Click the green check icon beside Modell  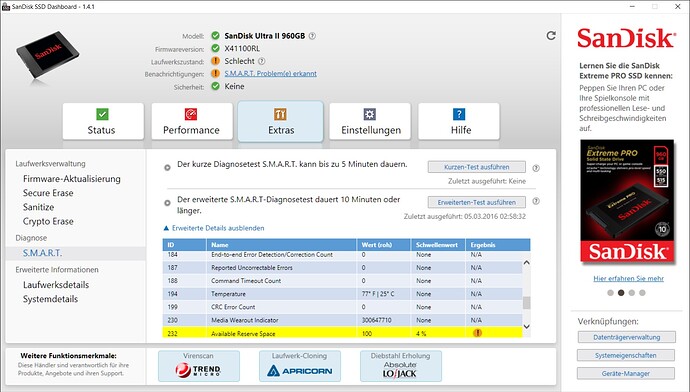coord(215,35)
